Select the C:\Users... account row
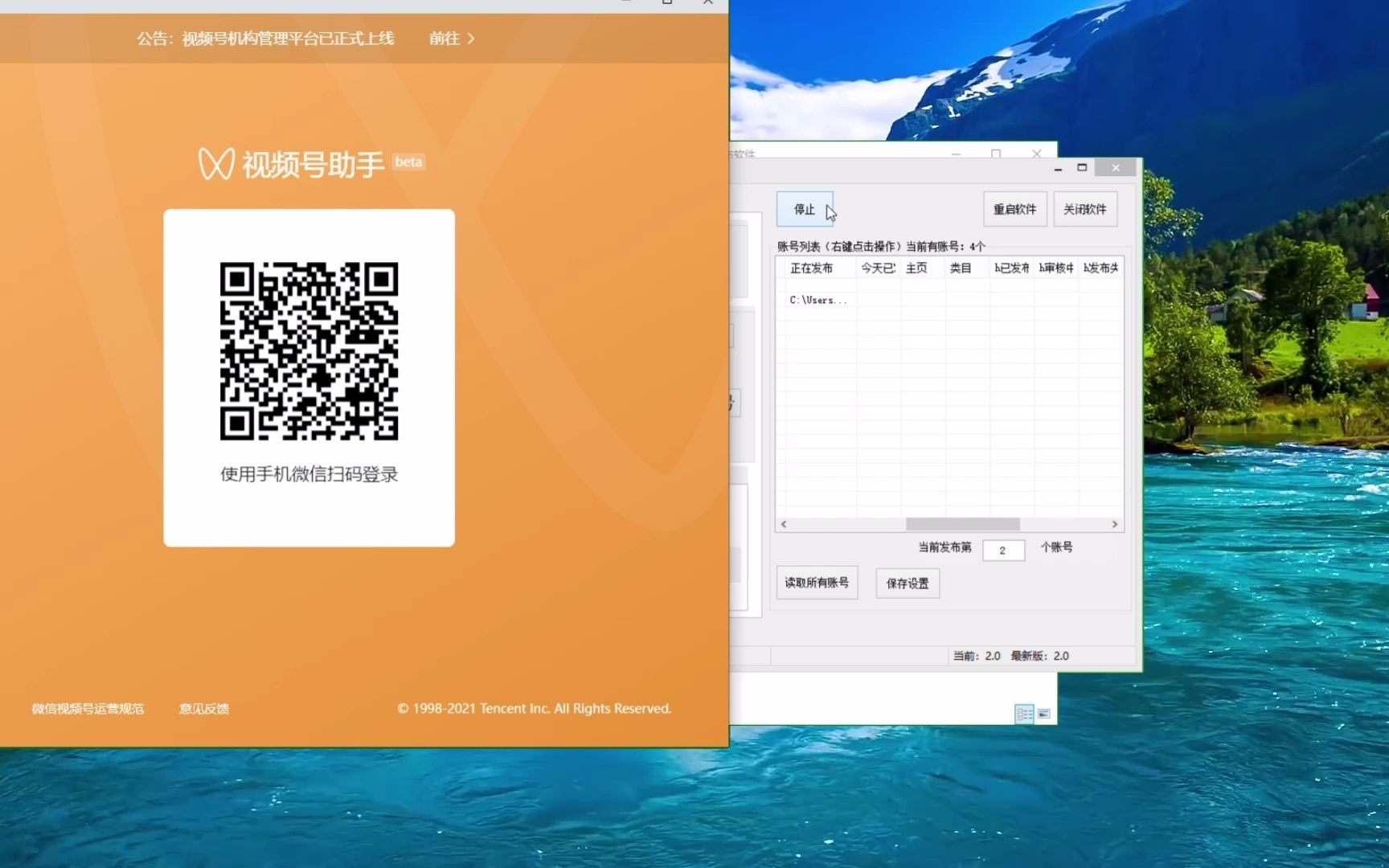 [817, 299]
